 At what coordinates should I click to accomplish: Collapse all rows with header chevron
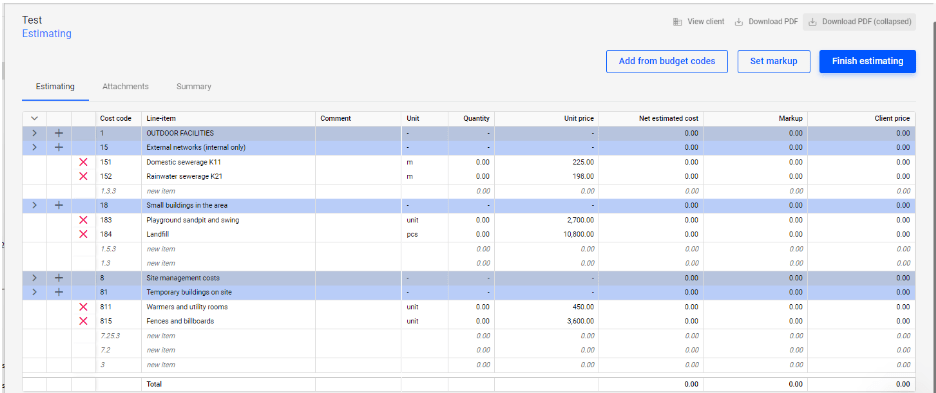tap(34, 118)
